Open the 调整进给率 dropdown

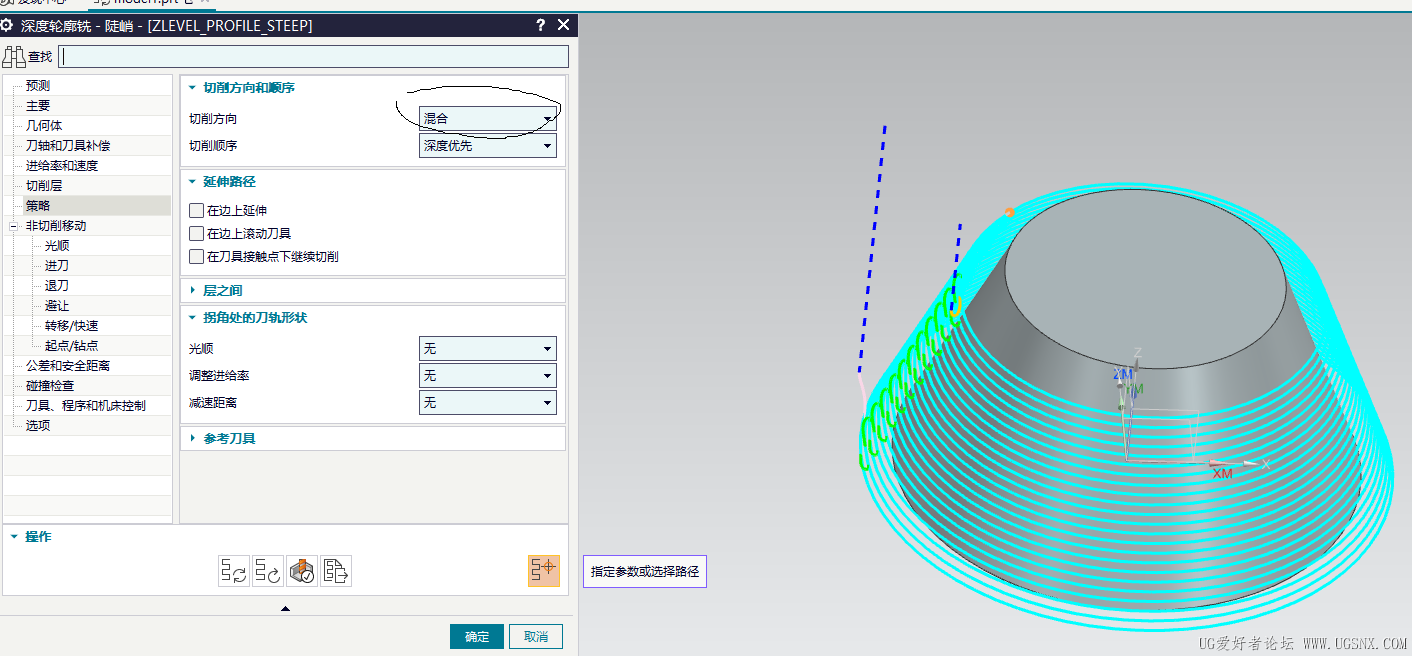tap(488, 376)
